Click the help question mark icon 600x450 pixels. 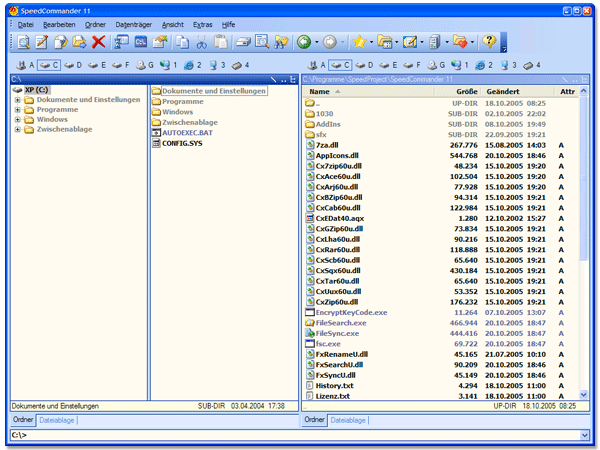point(489,42)
